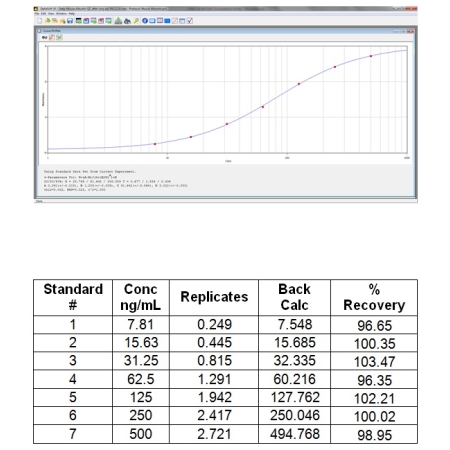Screen dimensions: 450x450
Task: Open the Help menu
Action: coord(72,14)
